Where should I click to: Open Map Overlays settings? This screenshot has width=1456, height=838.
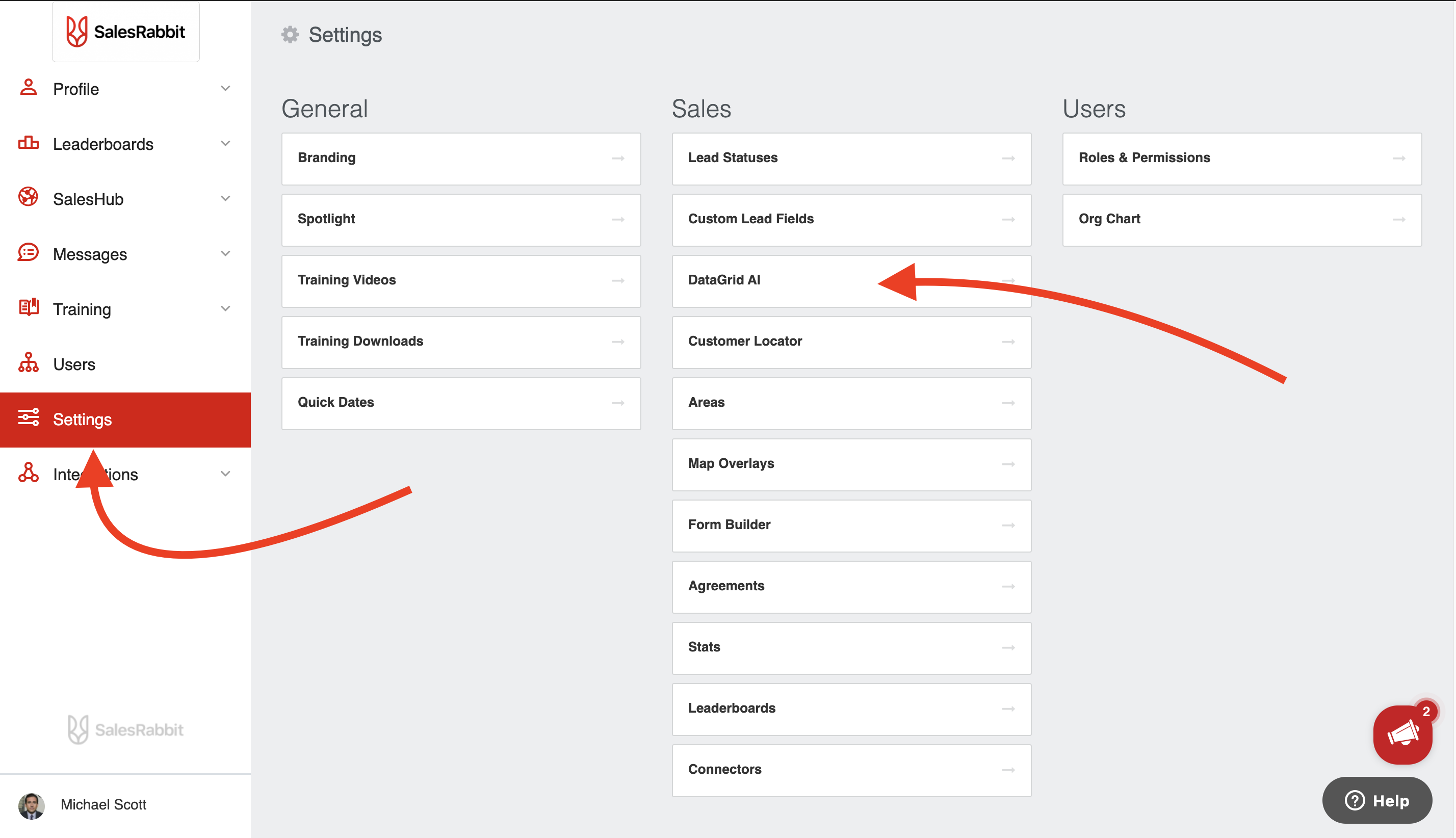tap(851, 464)
